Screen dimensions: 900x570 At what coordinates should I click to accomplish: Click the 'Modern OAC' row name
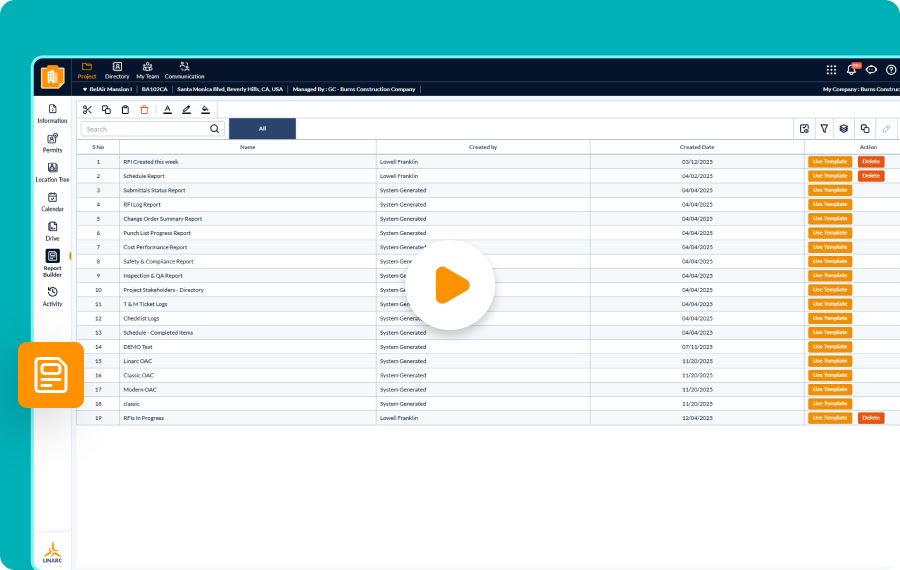click(x=140, y=390)
